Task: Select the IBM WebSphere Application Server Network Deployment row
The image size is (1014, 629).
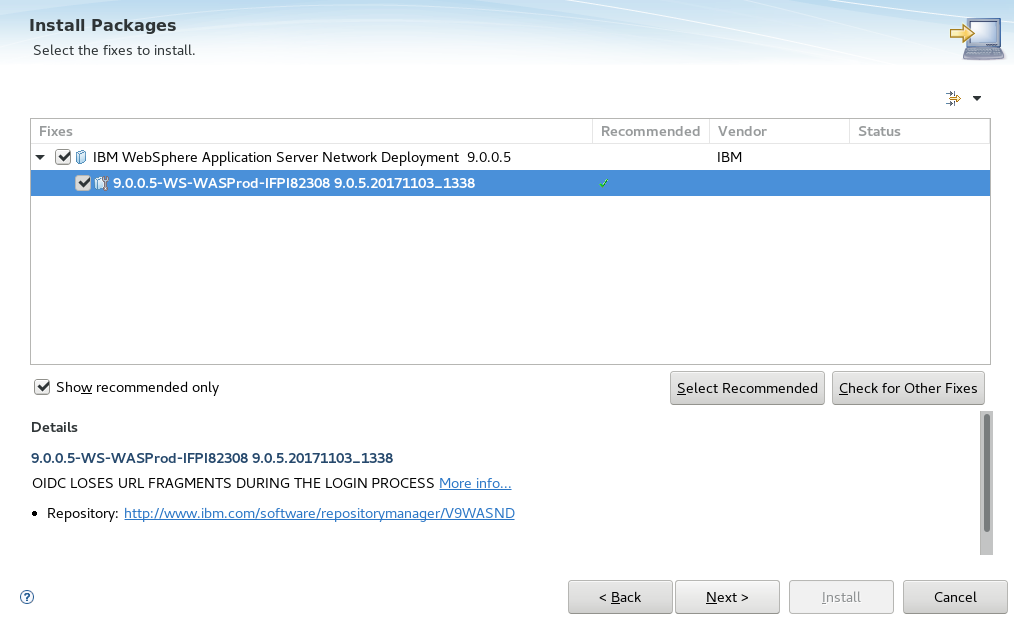Action: click(x=510, y=157)
